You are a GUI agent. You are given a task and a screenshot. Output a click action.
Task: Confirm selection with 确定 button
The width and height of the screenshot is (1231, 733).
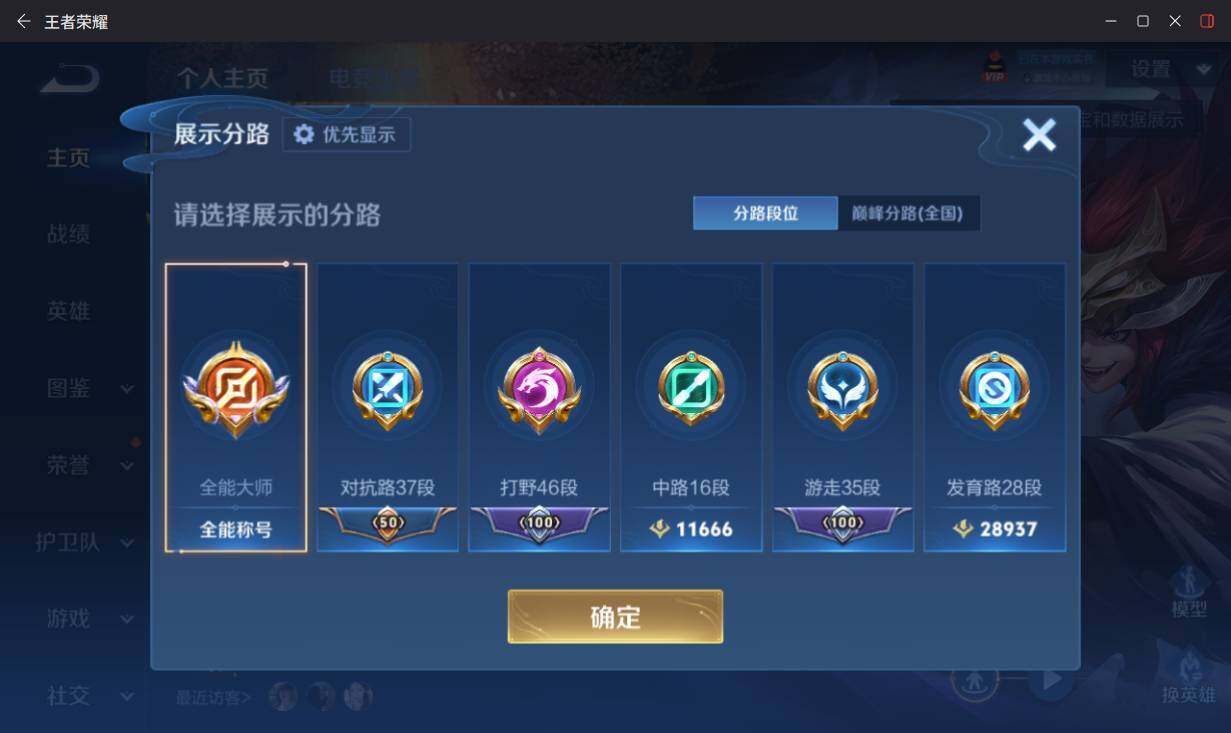[x=615, y=617]
